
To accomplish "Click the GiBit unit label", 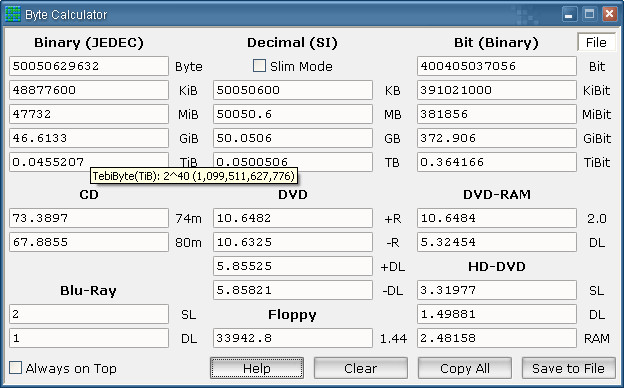I will point(597,138).
